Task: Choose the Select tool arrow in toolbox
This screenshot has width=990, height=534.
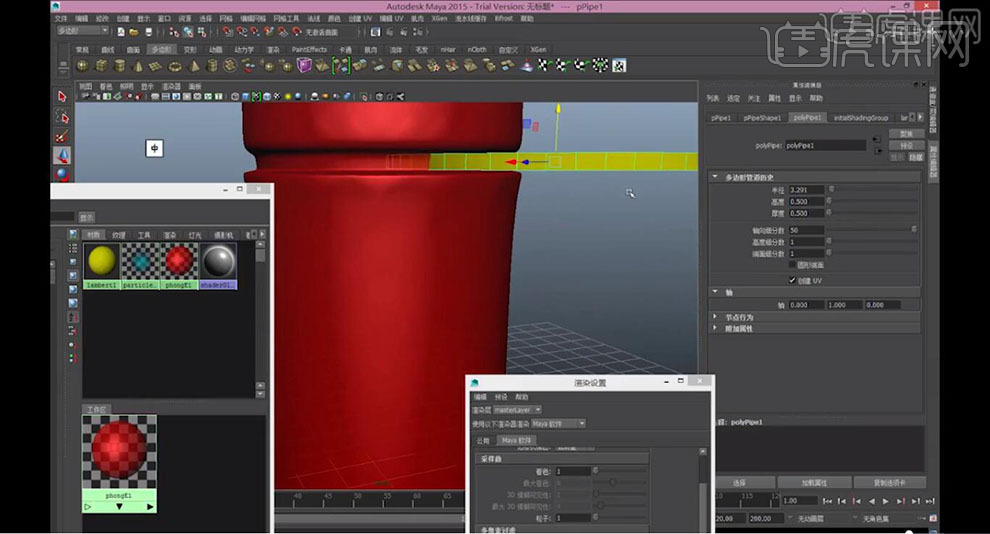Action: point(62,97)
